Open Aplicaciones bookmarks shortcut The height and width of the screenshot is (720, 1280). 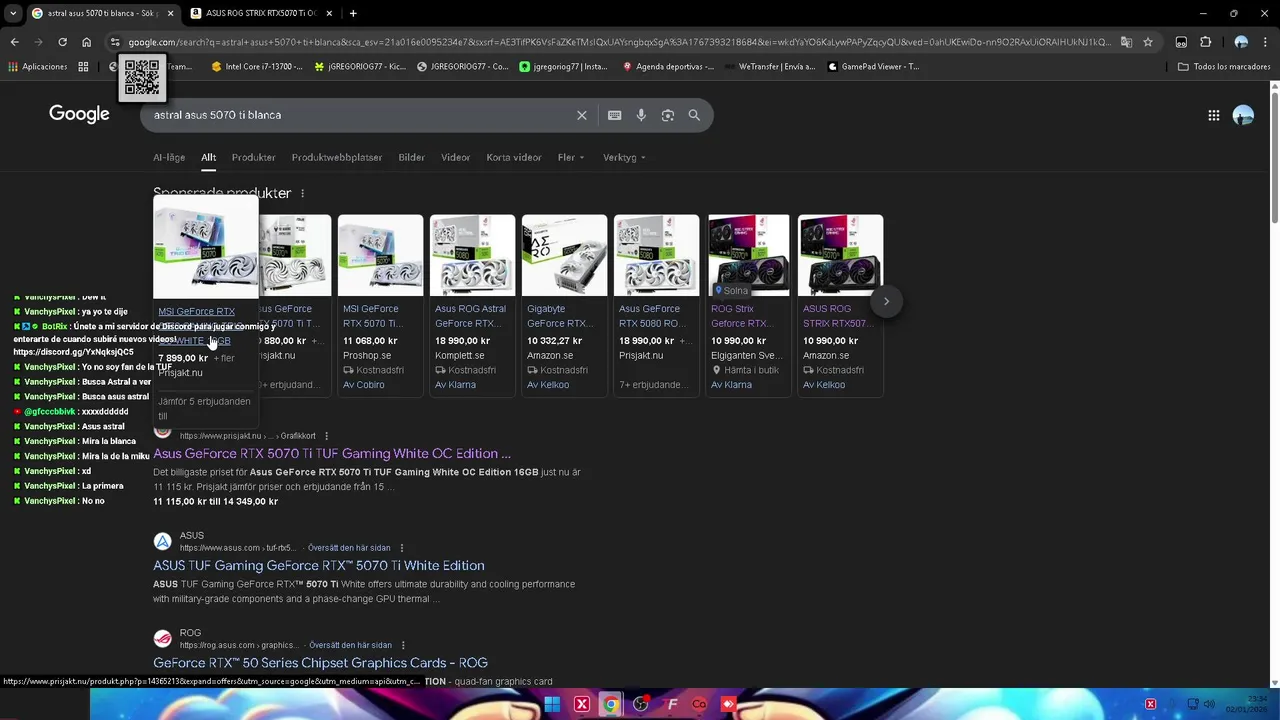coord(37,67)
